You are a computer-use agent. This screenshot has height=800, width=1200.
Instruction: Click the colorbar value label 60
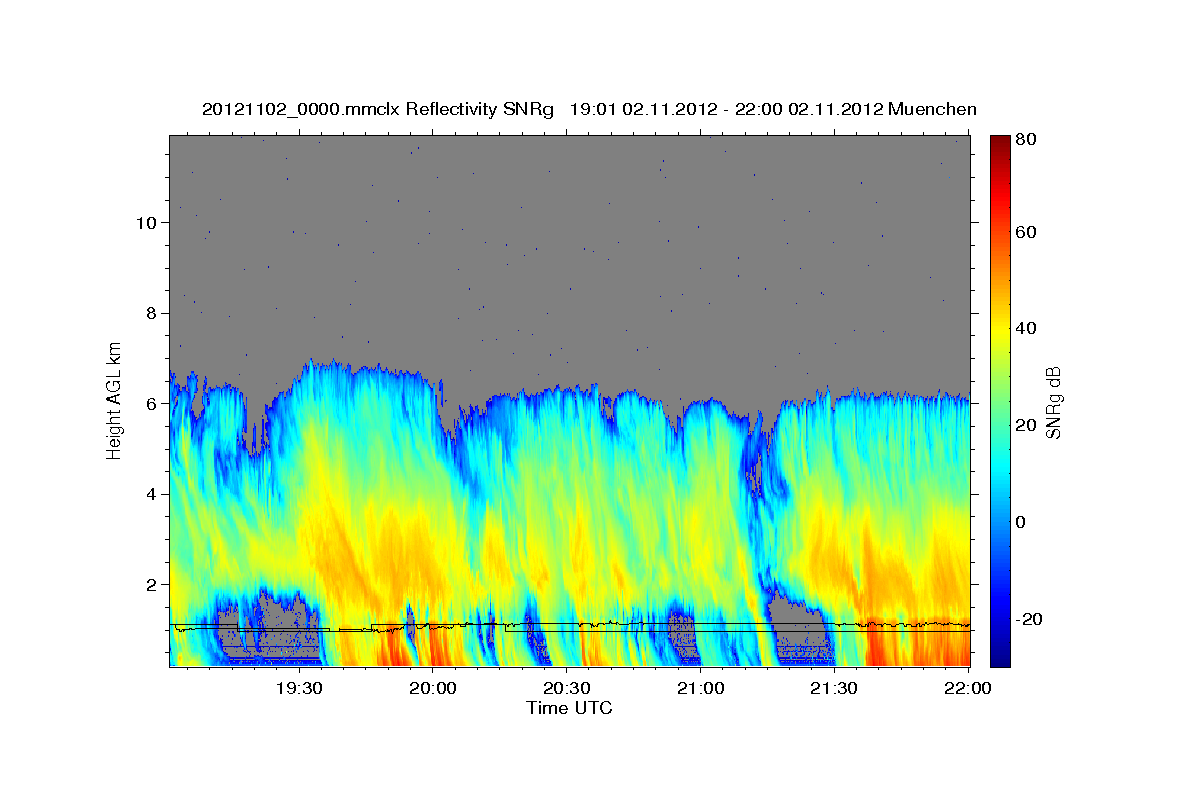pyautogui.click(x=1028, y=232)
